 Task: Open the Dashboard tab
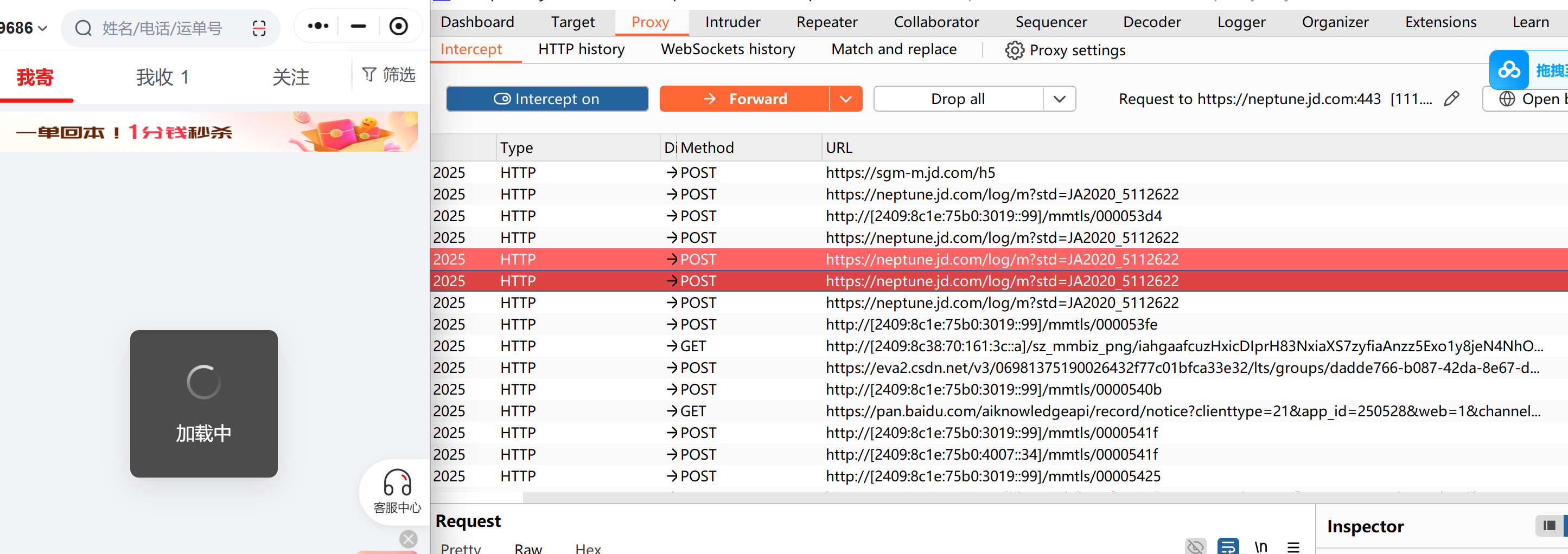click(477, 23)
